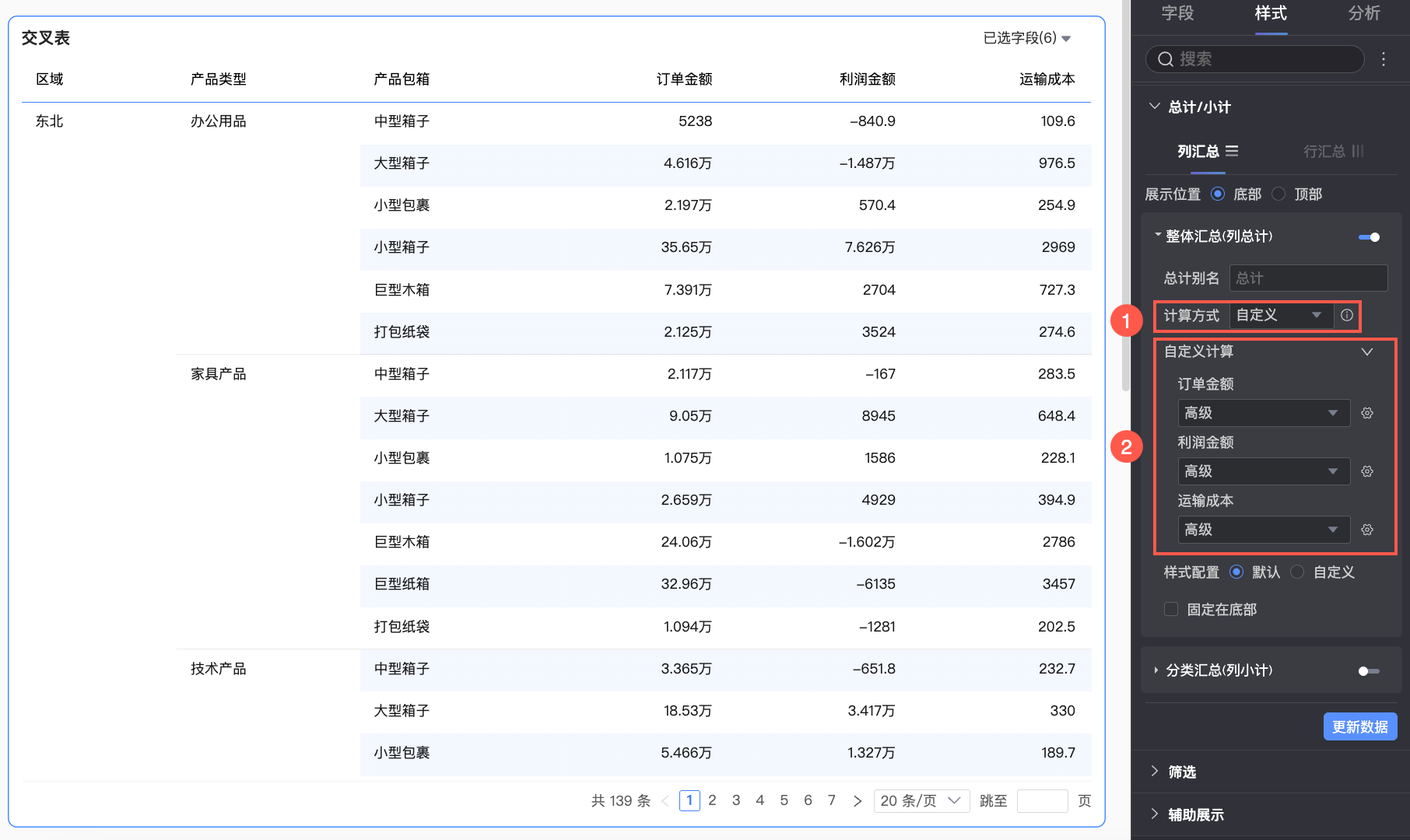The height and width of the screenshot is (840, 1410).
Task: Click the 产品包箱 column header
Action: [x=402, y=79]
